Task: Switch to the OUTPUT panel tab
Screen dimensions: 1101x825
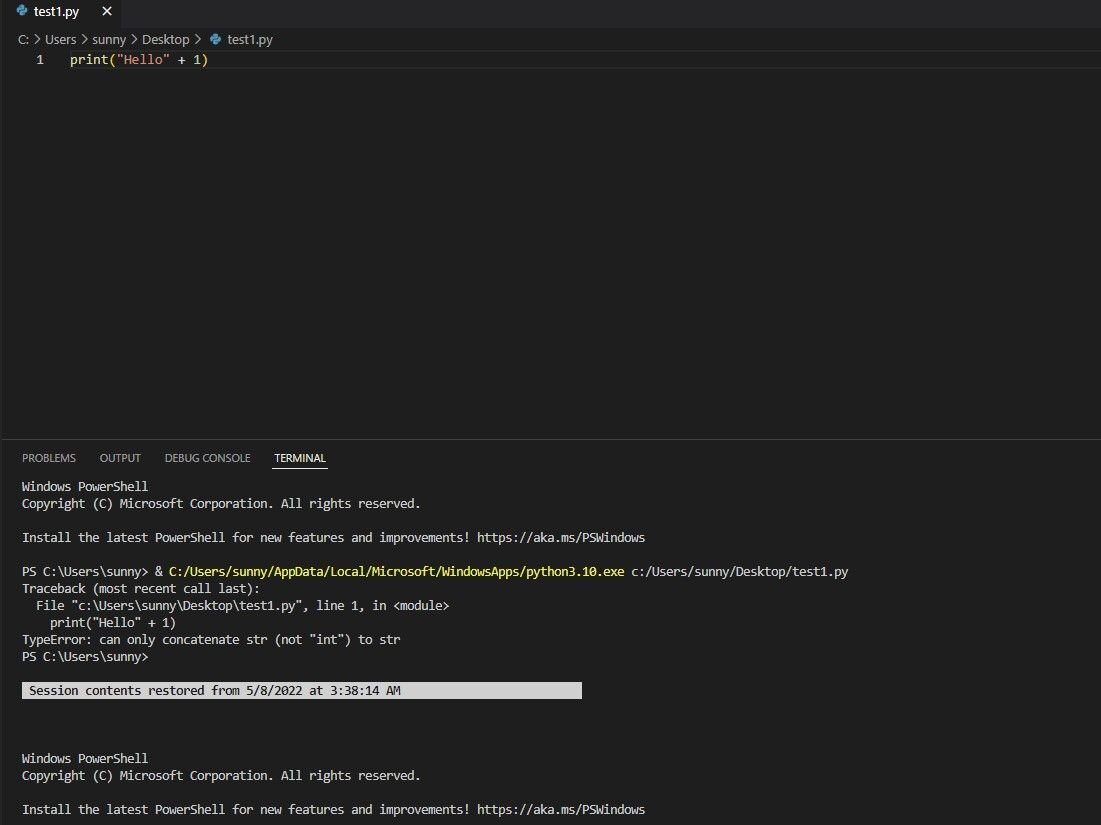Action: [120, 458]
